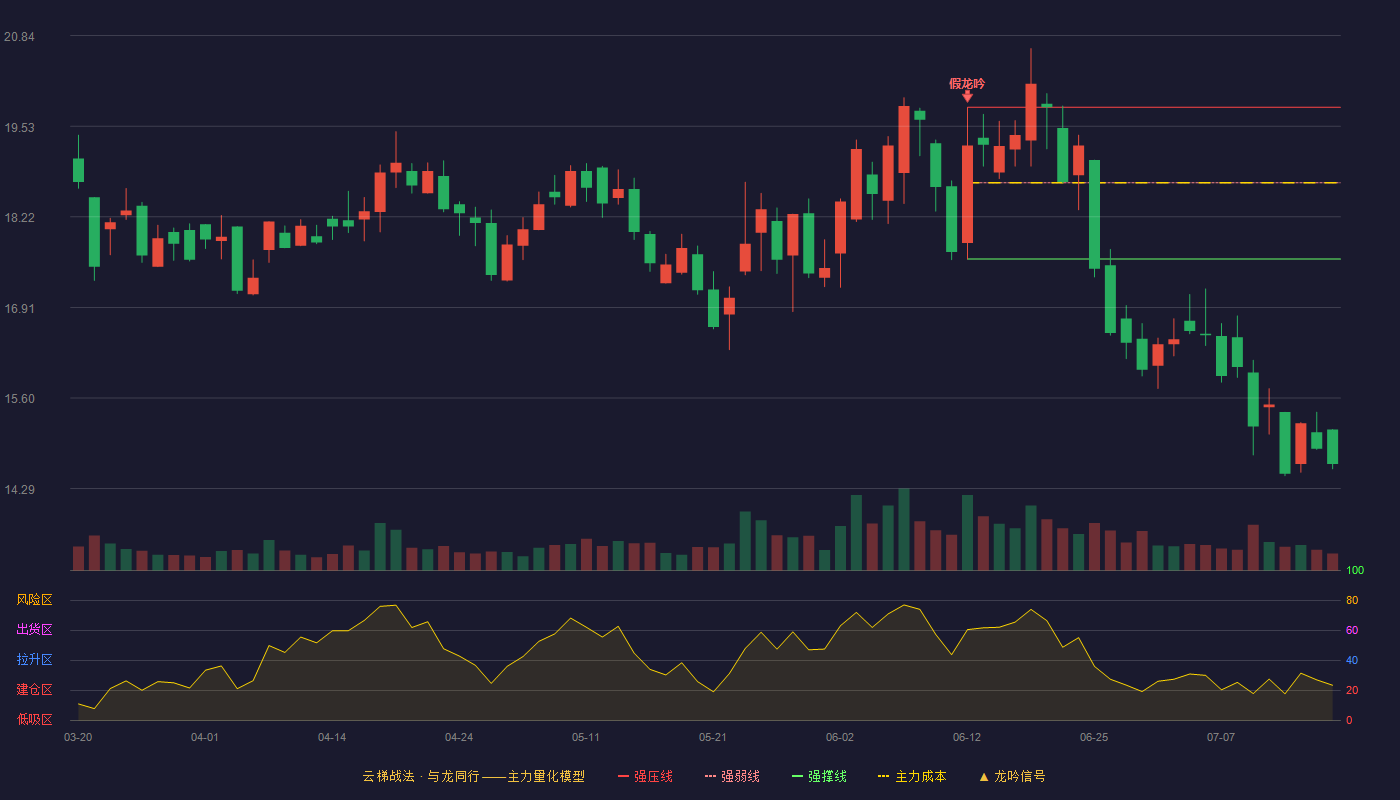Click the purple 60 indicator axis value

point(1352,630)
